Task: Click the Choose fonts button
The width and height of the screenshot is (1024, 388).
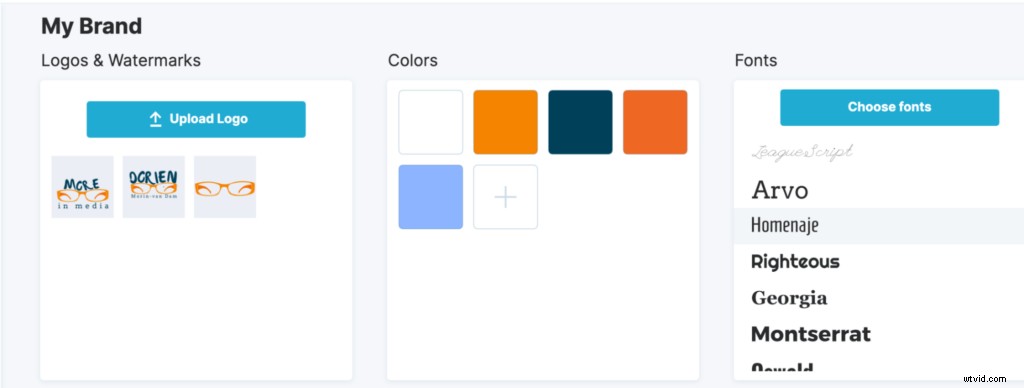Action: click(x=889, y=107)
